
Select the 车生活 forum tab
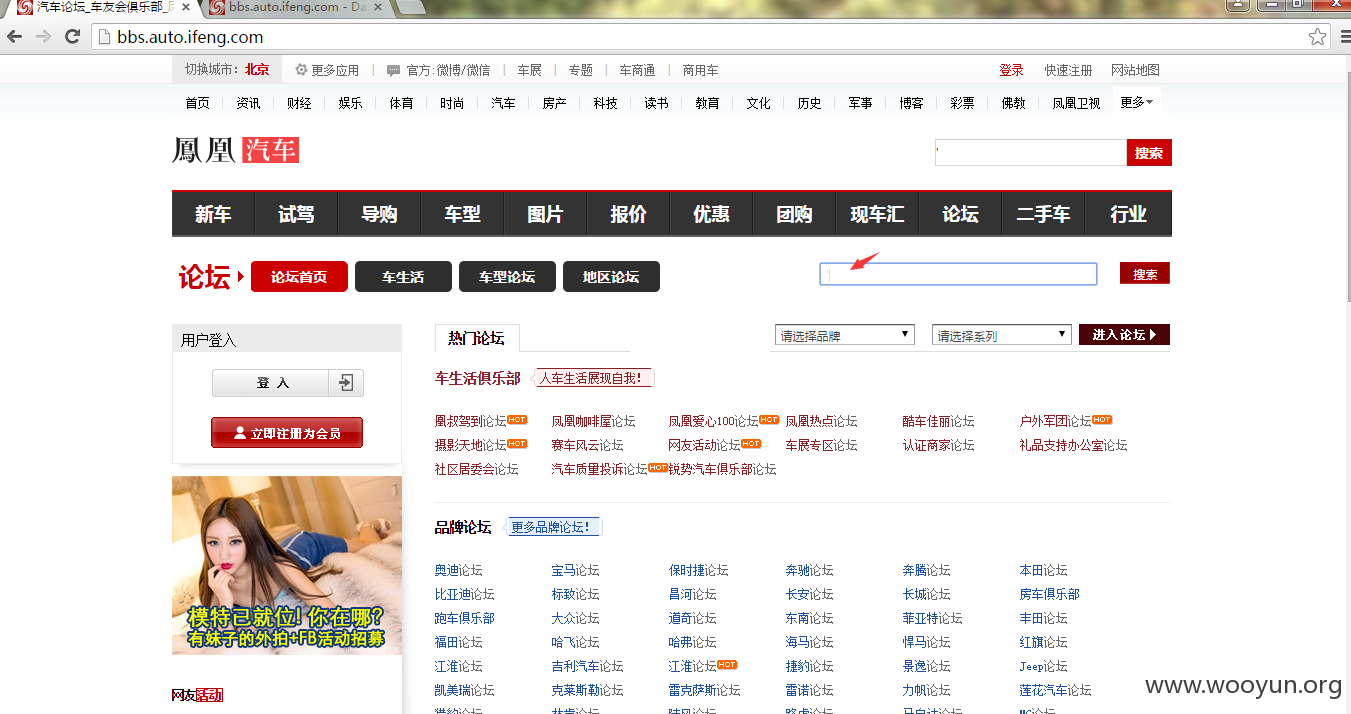pyautogui.click(x=403, y=277)
